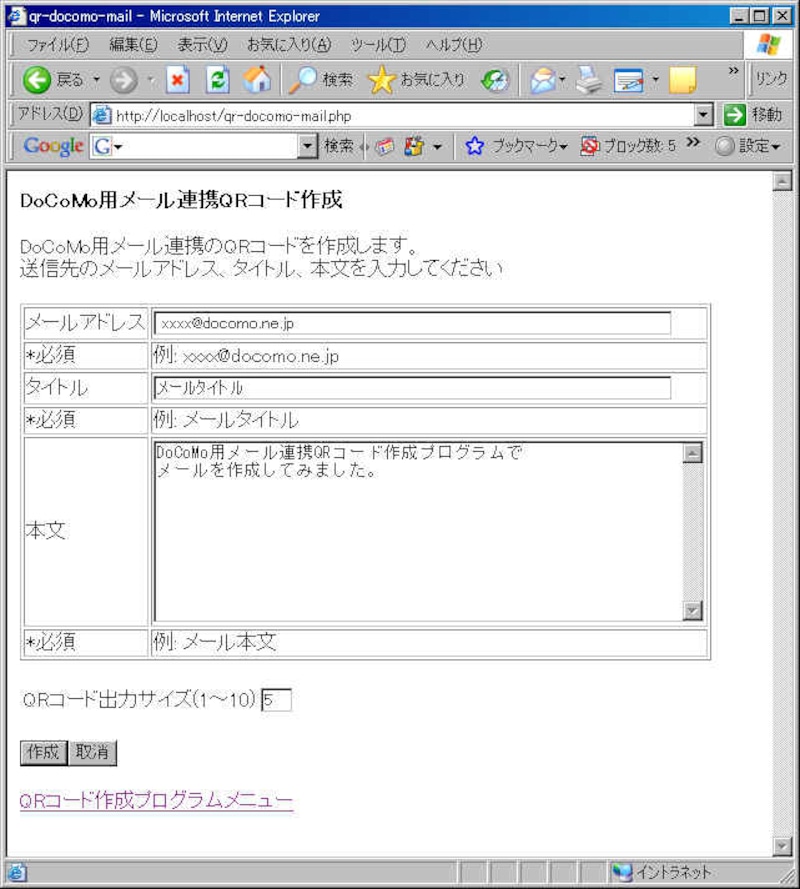The height and width of the screenshot is (889, 800).
Task: Click the 取消 reset button
Action: tap(92, 753)
